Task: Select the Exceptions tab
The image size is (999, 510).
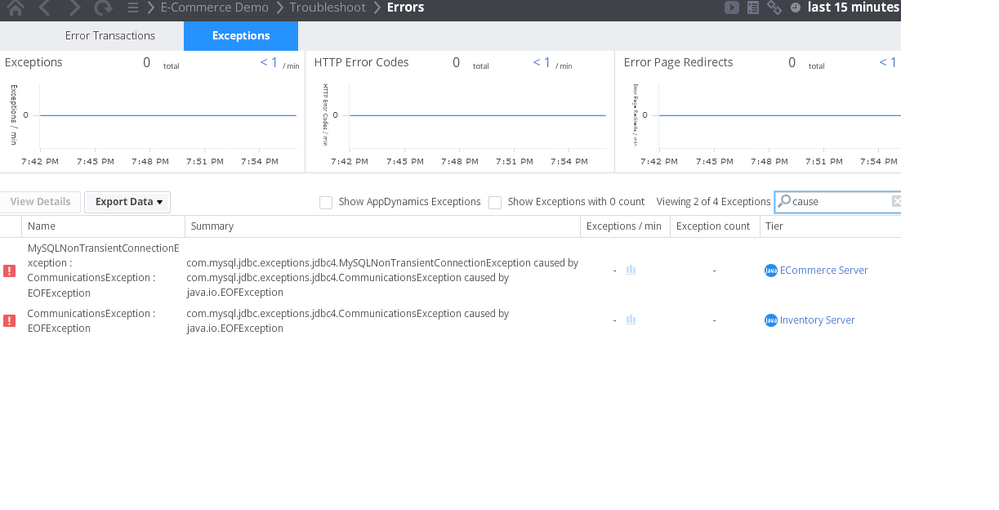Action: coord(241,36)
